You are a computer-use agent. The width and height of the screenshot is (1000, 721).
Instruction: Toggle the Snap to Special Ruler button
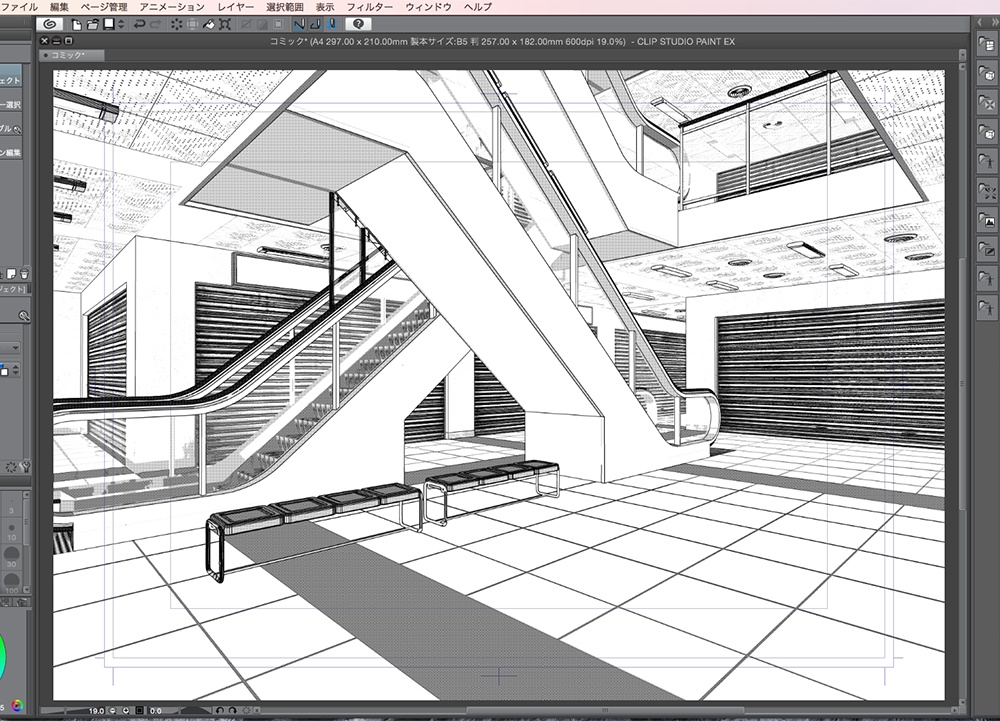[x=314, y=23]
